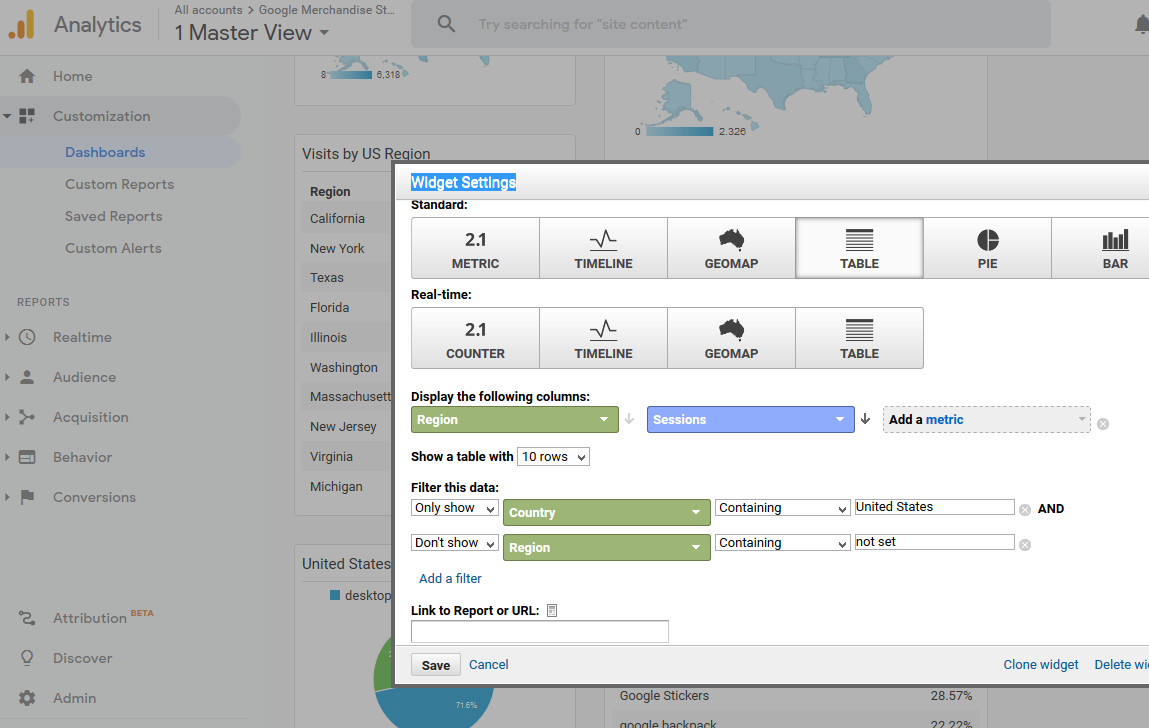Choose the real-time Table widget type
This screenshot has height=728, width=1149.
tap(859, 338)
